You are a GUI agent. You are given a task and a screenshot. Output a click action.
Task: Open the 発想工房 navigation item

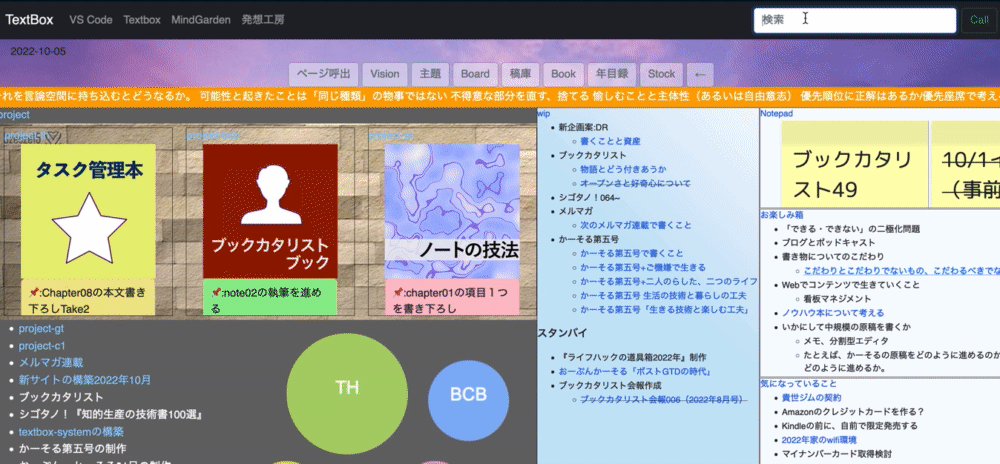[x=263, y=20]
